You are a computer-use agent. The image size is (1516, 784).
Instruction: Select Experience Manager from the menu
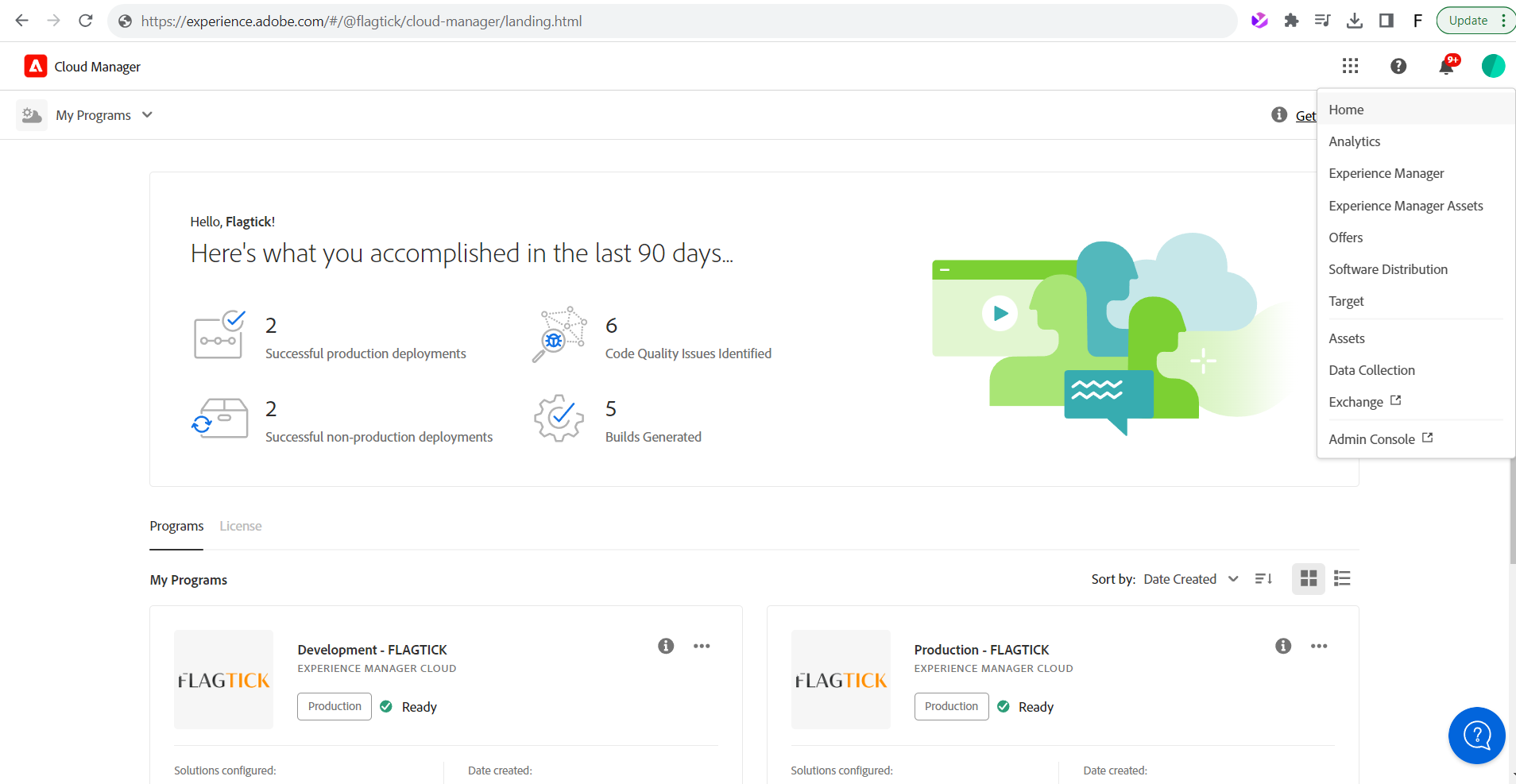point(1386,173)
